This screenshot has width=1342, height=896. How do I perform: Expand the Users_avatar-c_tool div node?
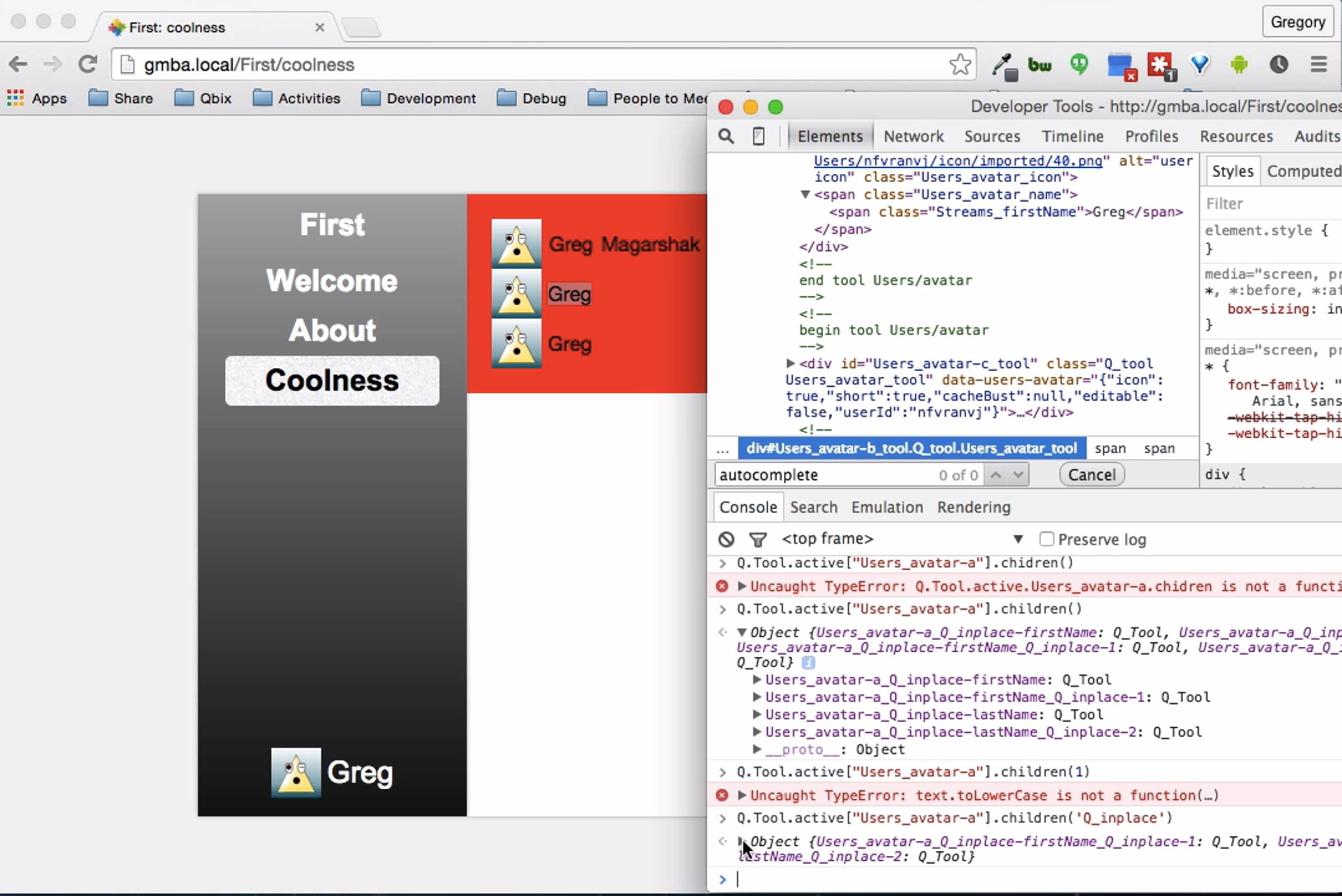click(791, 363)
